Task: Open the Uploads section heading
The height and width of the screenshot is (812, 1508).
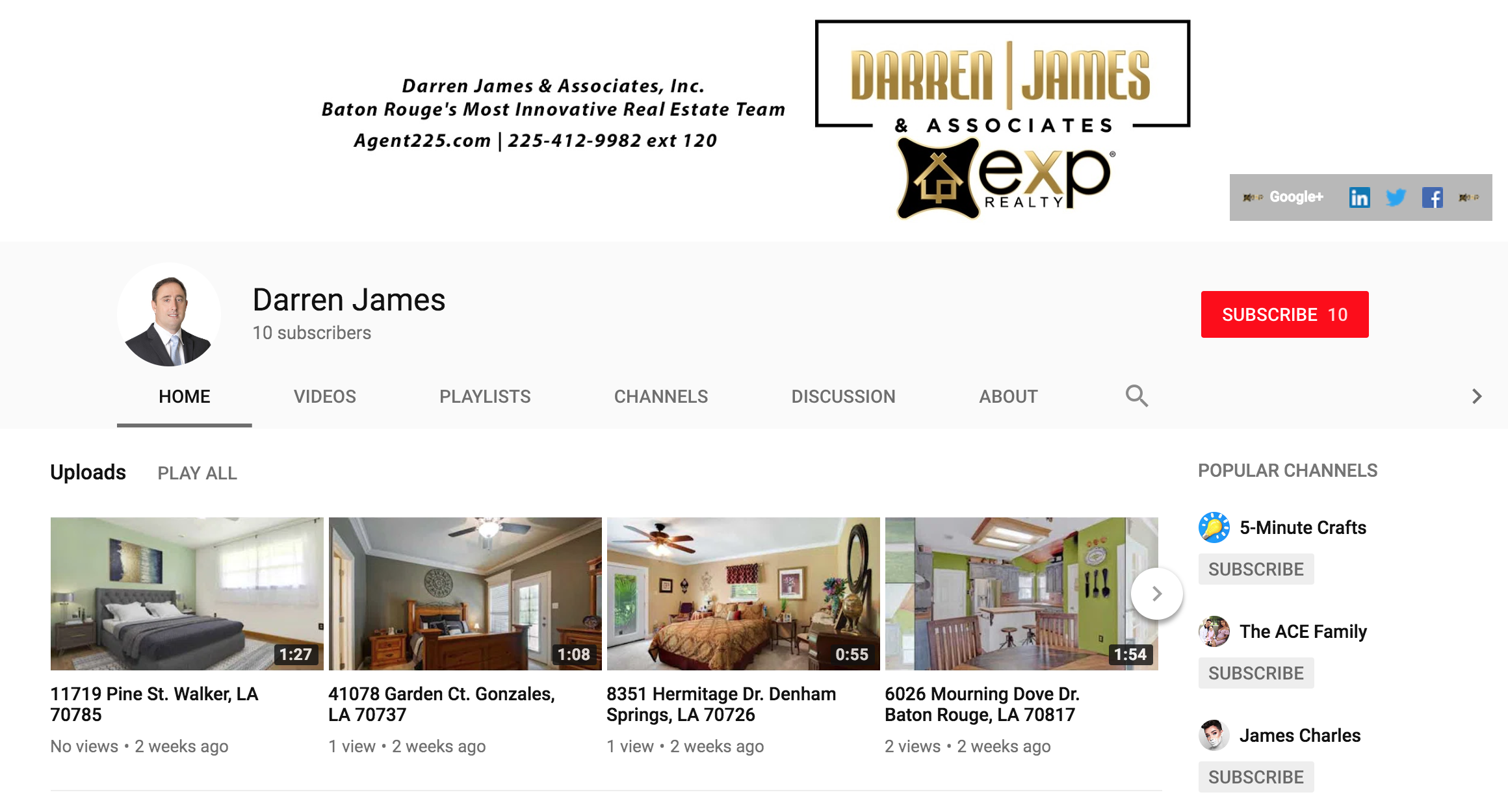Action: pos(88,472)
